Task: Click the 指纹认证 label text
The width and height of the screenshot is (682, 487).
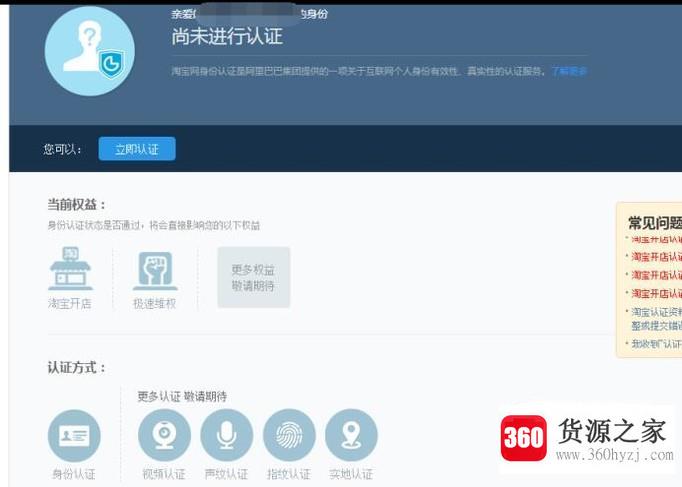Action: (x=289, y=474)
